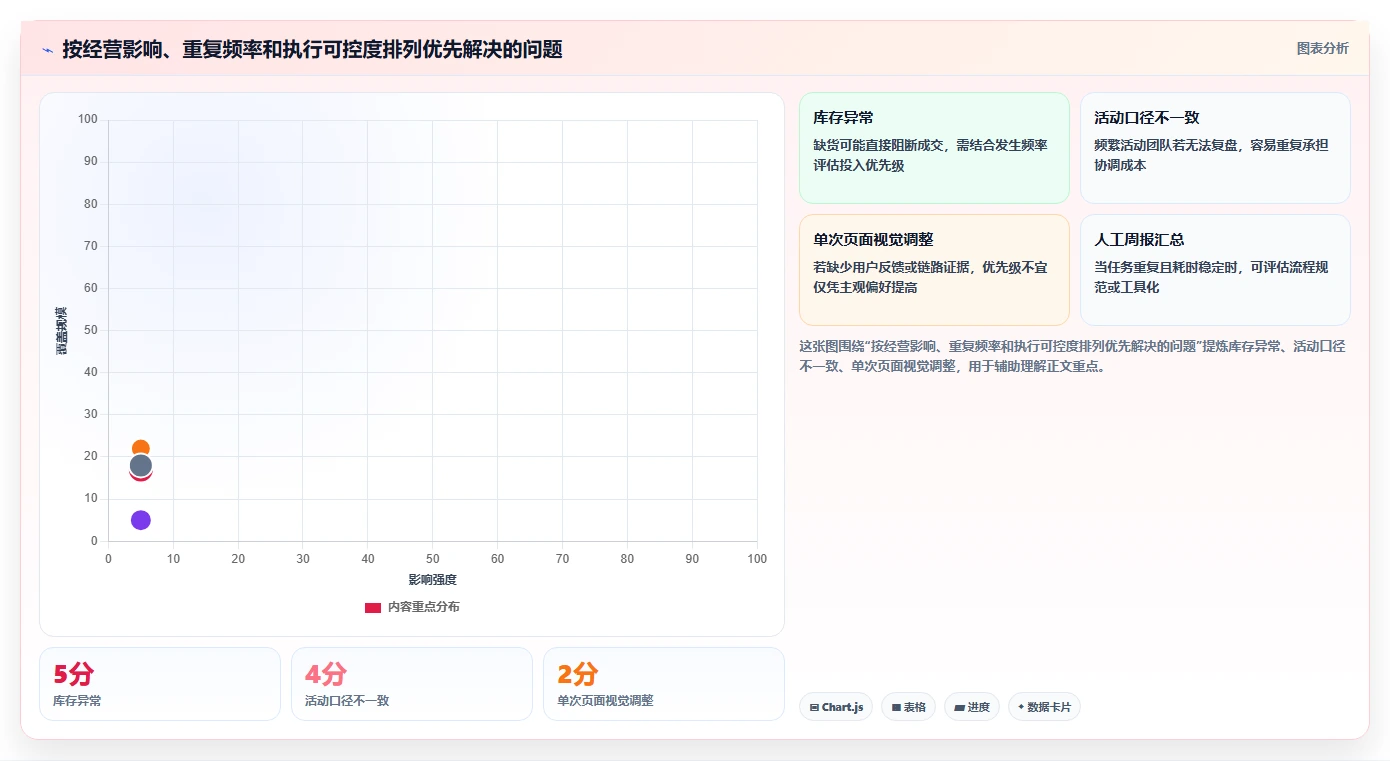The height and width of the screenshot is (761, 1390).
Task: Select the purple data point on the chart
Action: tap(141, 520)
